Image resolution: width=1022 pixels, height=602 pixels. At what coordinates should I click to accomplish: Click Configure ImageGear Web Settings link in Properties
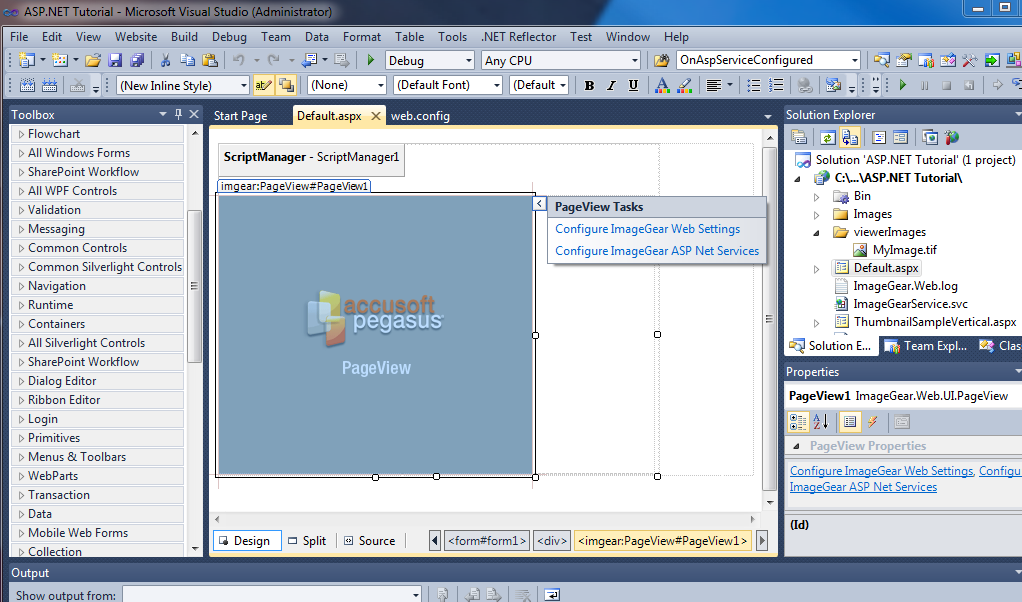point(881,471)
